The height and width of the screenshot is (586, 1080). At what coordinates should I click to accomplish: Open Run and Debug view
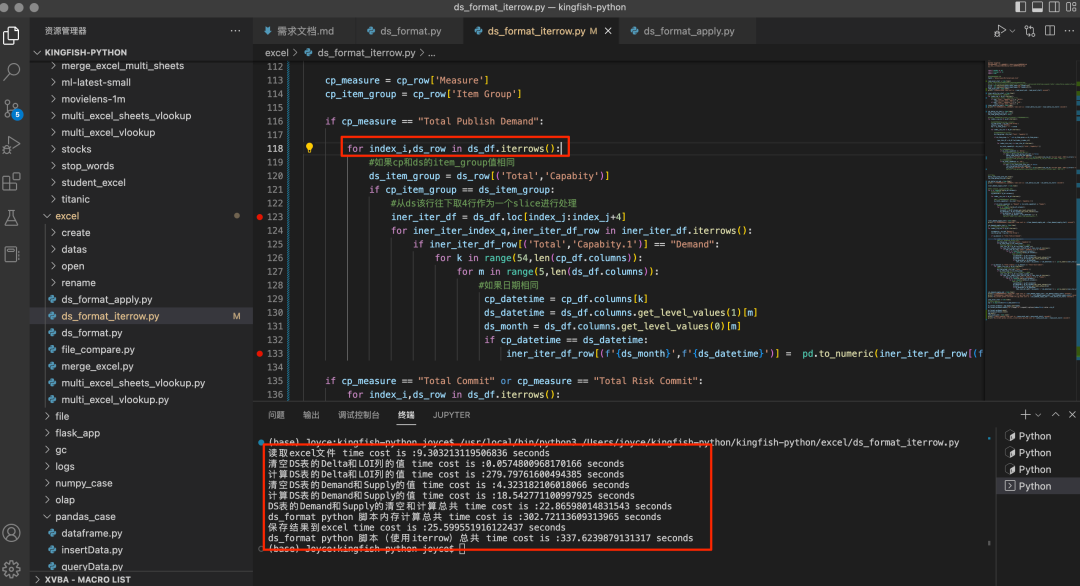(12, 145)
